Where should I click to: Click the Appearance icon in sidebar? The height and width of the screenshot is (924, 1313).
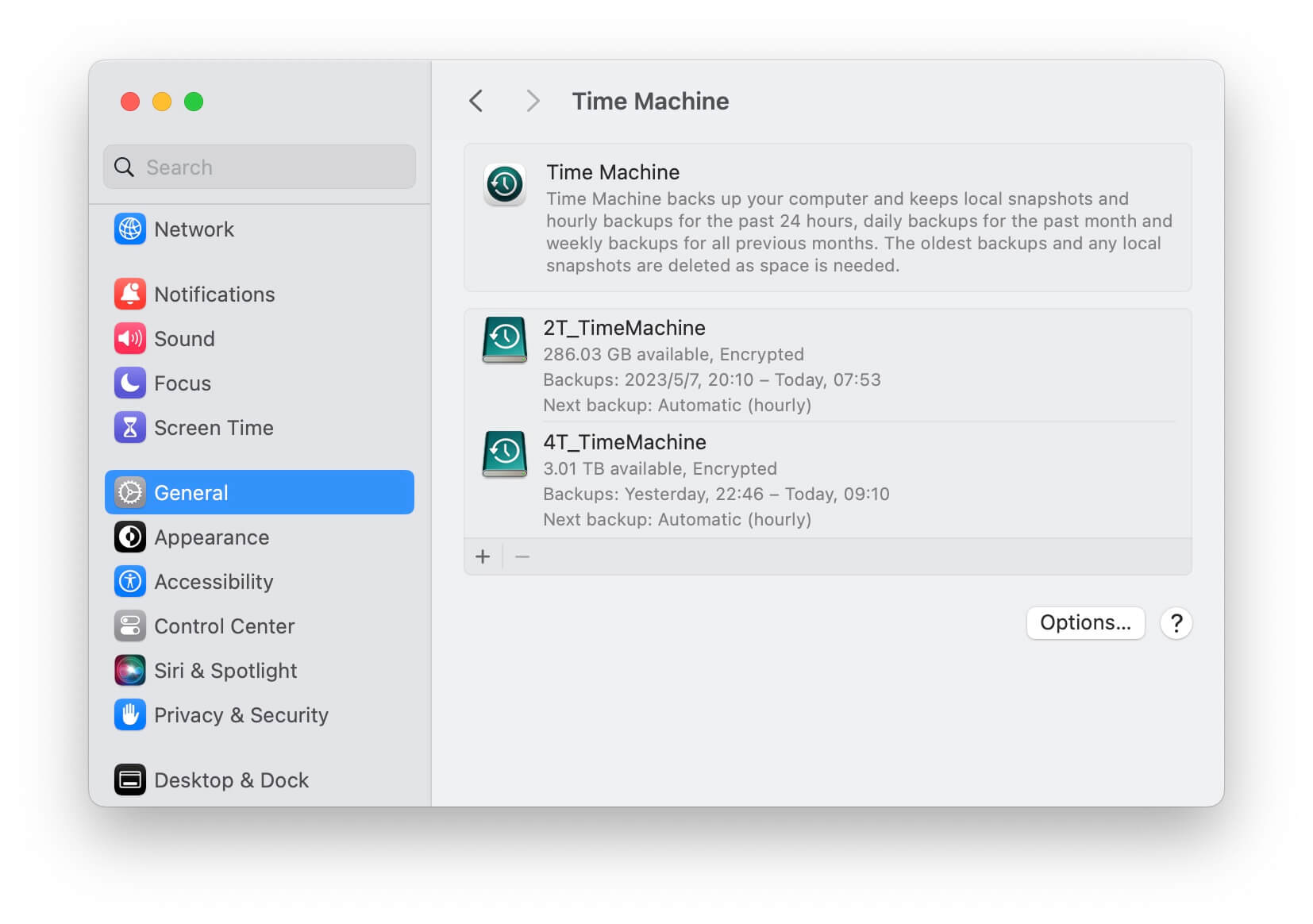click(129, 537)
